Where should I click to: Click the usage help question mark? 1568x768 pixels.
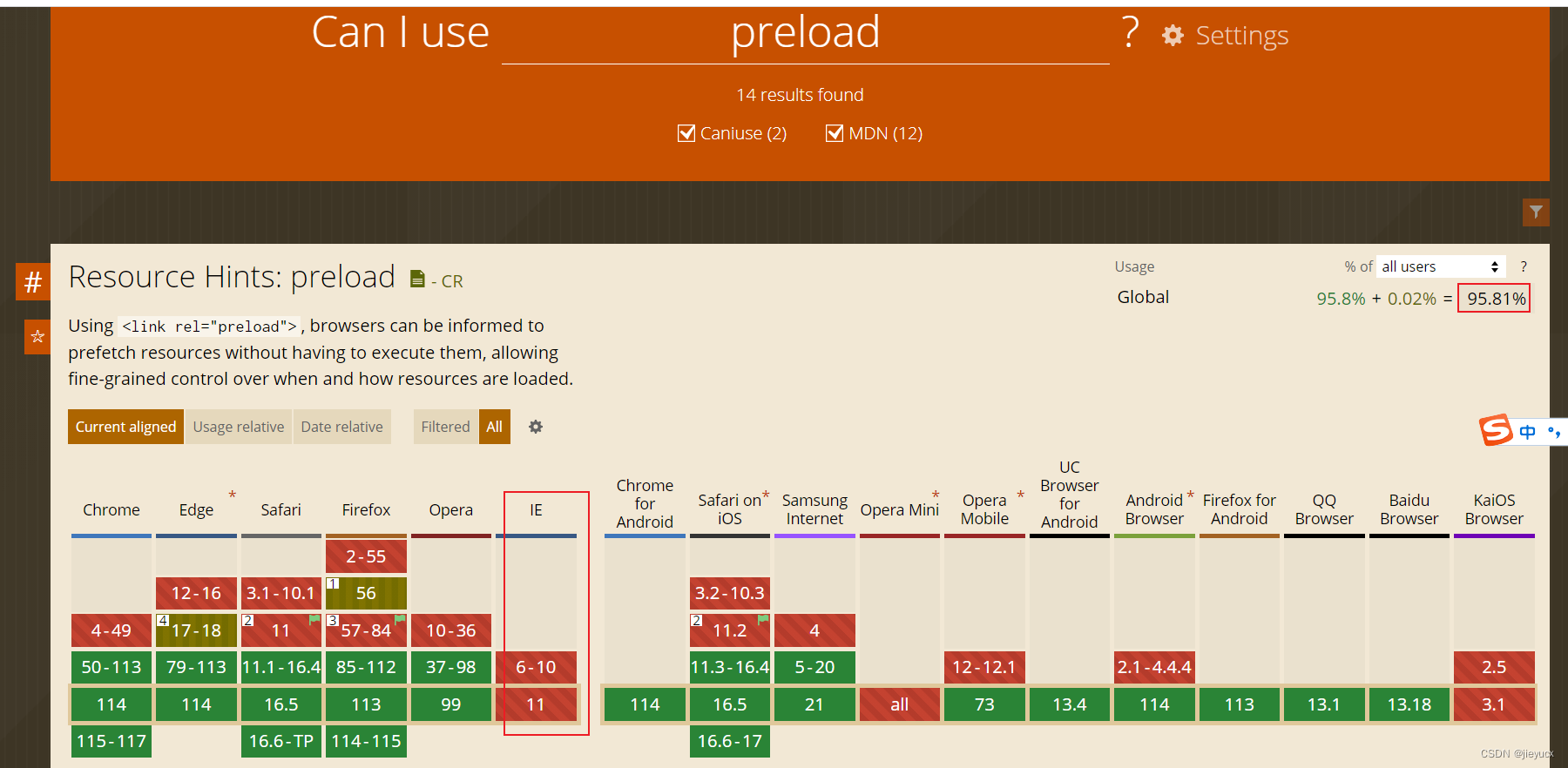pyautogui.click(x=1524, y=266)
